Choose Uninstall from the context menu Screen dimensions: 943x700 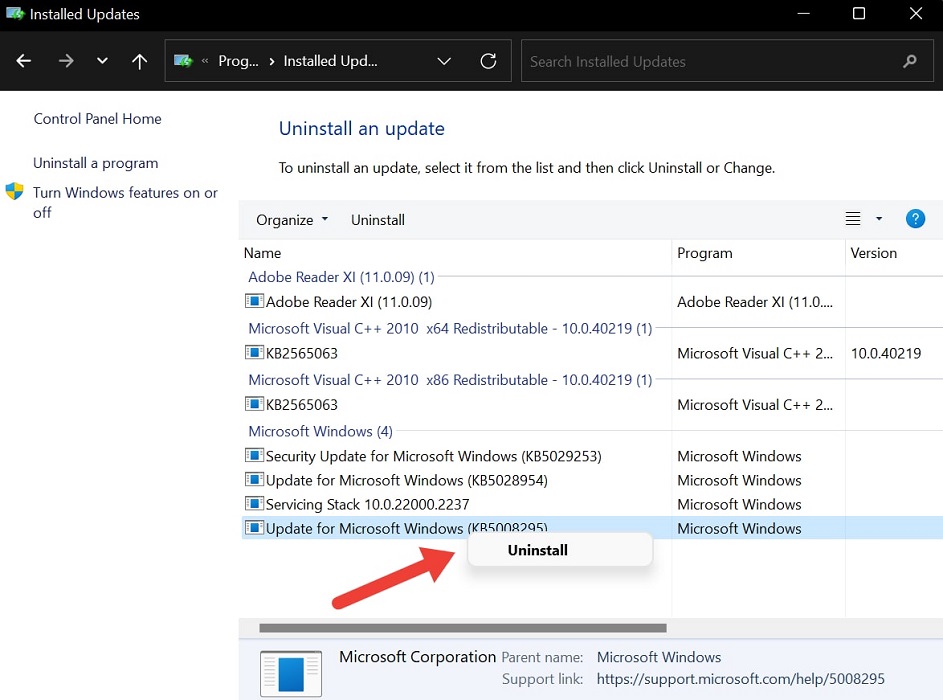pos(537,550)
